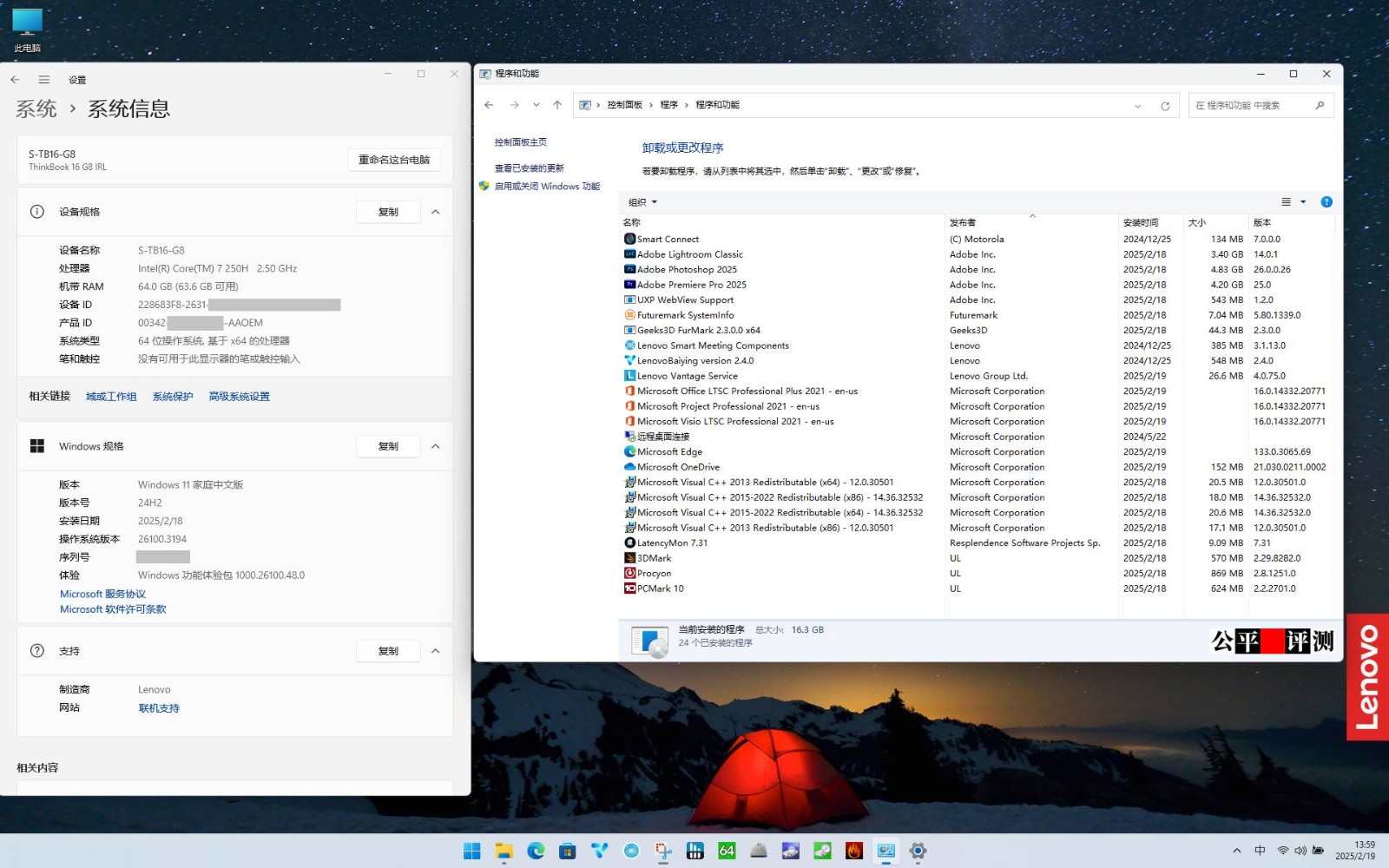This screenshot has height=868, width=1389.
Task: Open Microsoft 服务协议 link
Action: pos(102,594)
